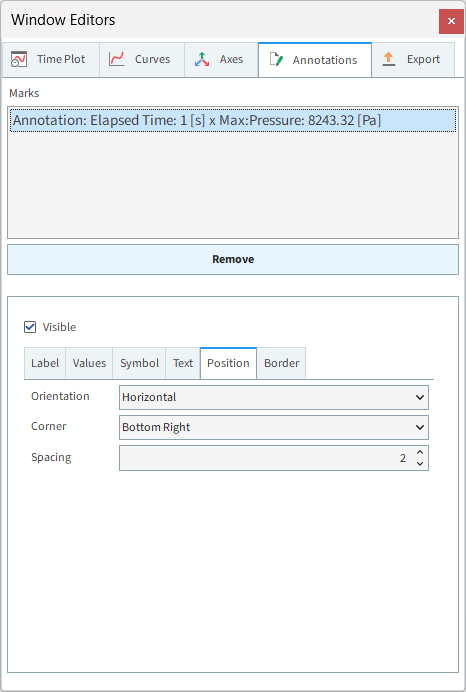Go to the Export tab

pyautogui.click(x=413, y=60)
